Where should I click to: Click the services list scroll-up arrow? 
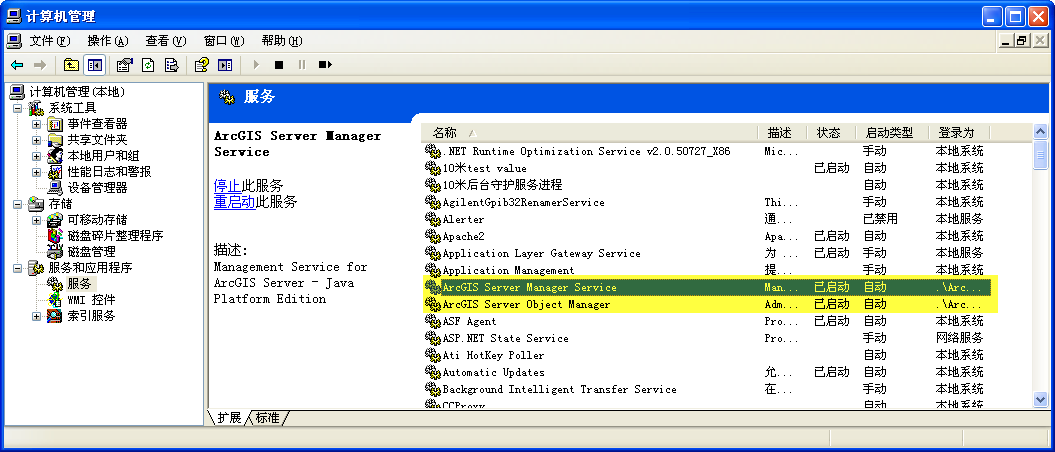[1040, 133]
